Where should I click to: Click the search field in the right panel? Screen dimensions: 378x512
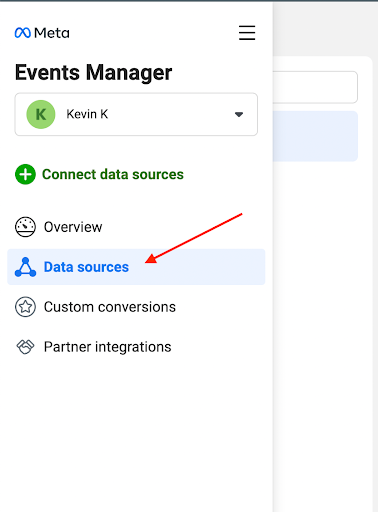click(x=315, y=87)
